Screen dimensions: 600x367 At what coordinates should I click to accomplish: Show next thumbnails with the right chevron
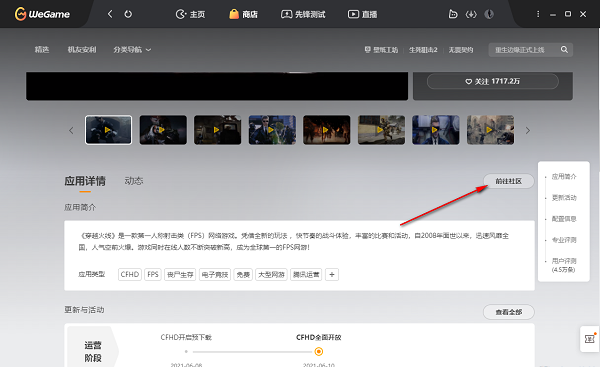(x=528, y=130)
